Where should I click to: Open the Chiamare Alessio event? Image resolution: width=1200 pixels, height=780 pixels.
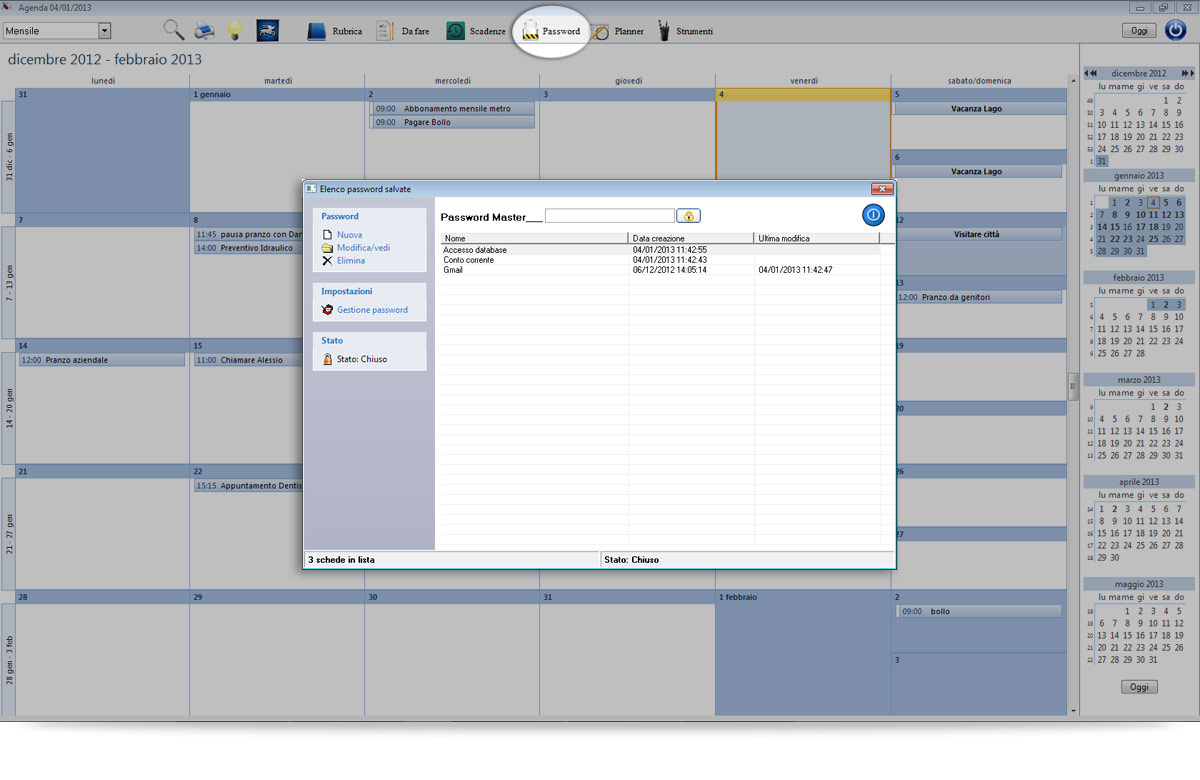coord(249,360)
